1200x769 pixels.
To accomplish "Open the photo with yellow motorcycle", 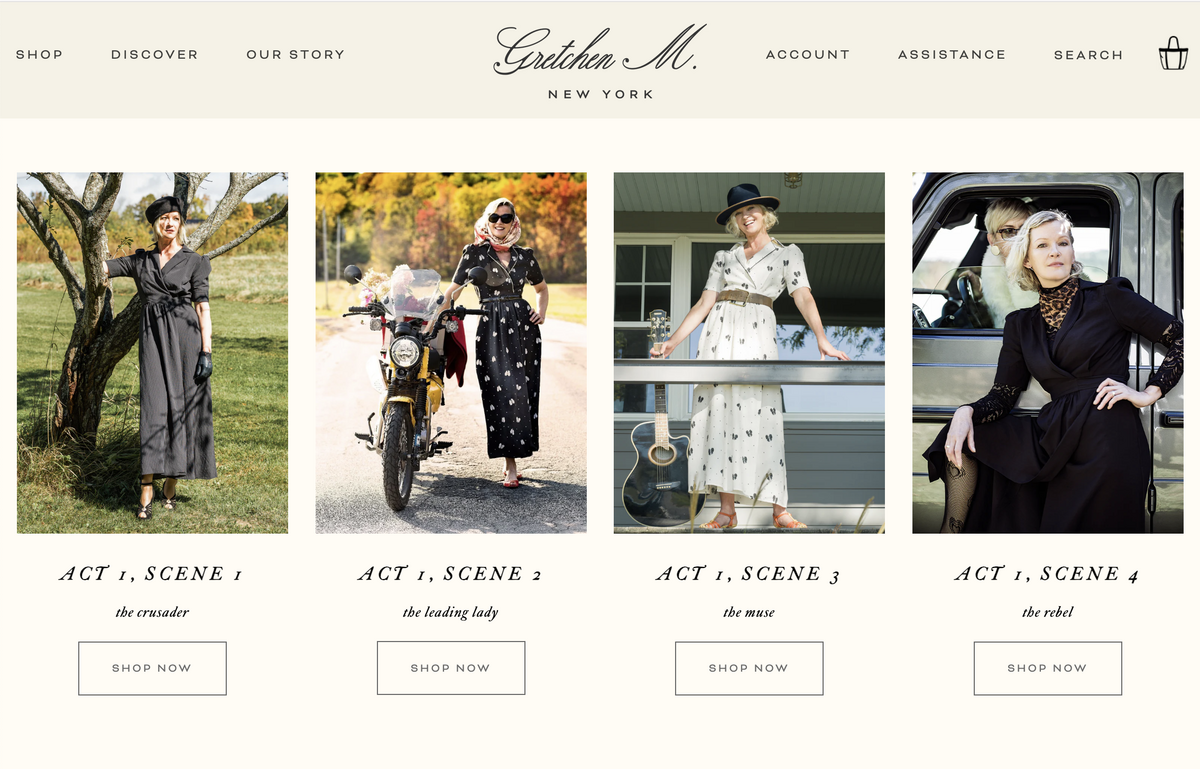I will tap(451, 353).
